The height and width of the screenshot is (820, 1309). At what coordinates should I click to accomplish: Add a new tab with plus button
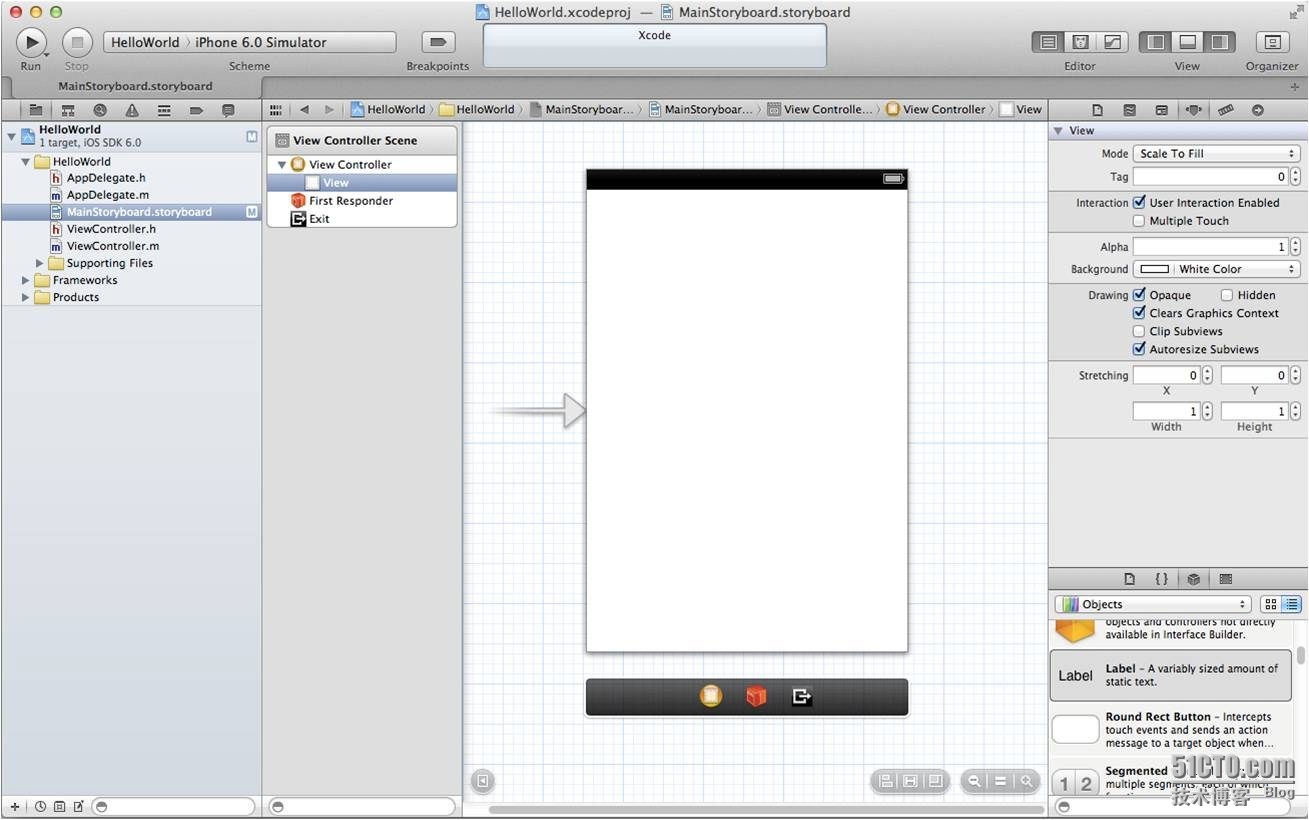1296,87
